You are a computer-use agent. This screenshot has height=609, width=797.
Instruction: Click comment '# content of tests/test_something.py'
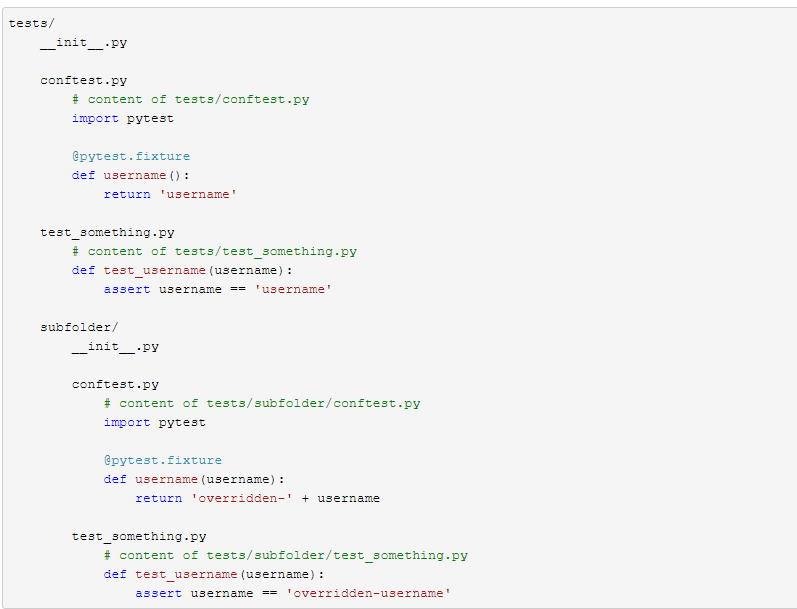point(214,252)
